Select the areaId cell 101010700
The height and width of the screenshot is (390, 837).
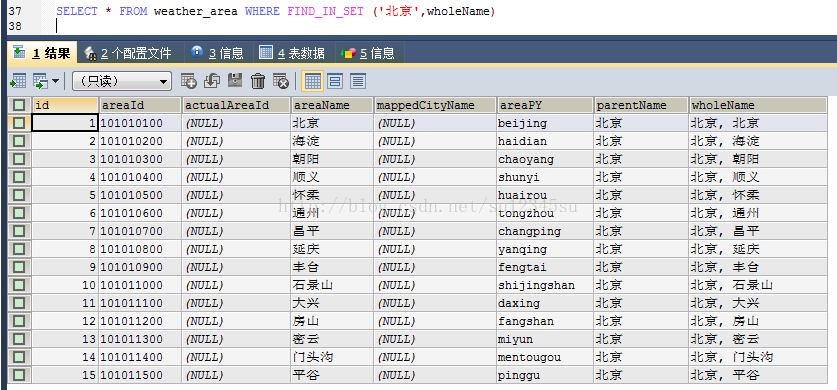140,231
